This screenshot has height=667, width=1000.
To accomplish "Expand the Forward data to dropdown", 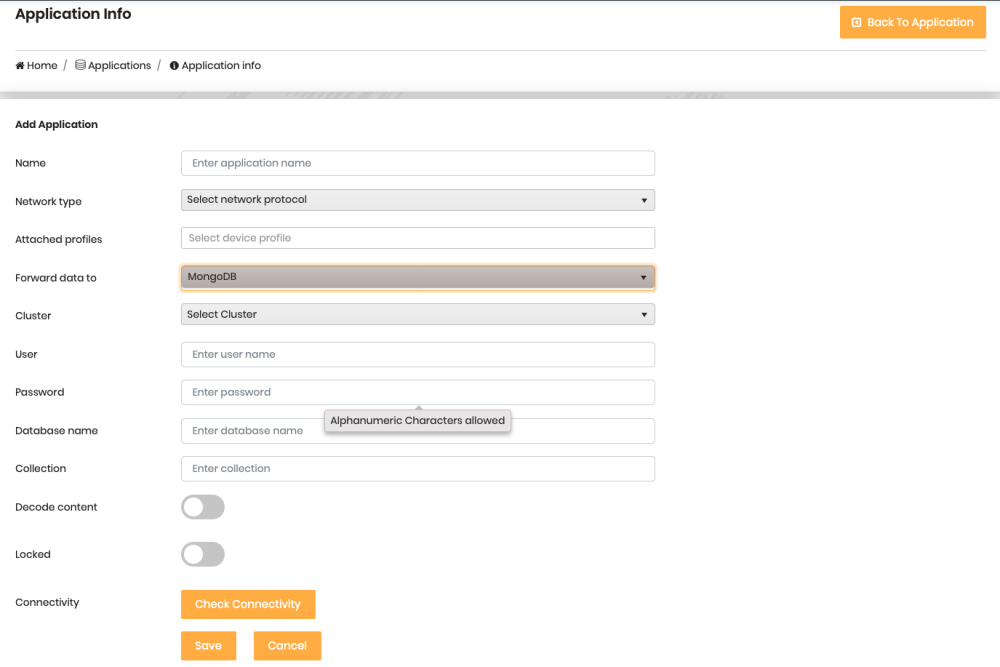I will [417, 277].
